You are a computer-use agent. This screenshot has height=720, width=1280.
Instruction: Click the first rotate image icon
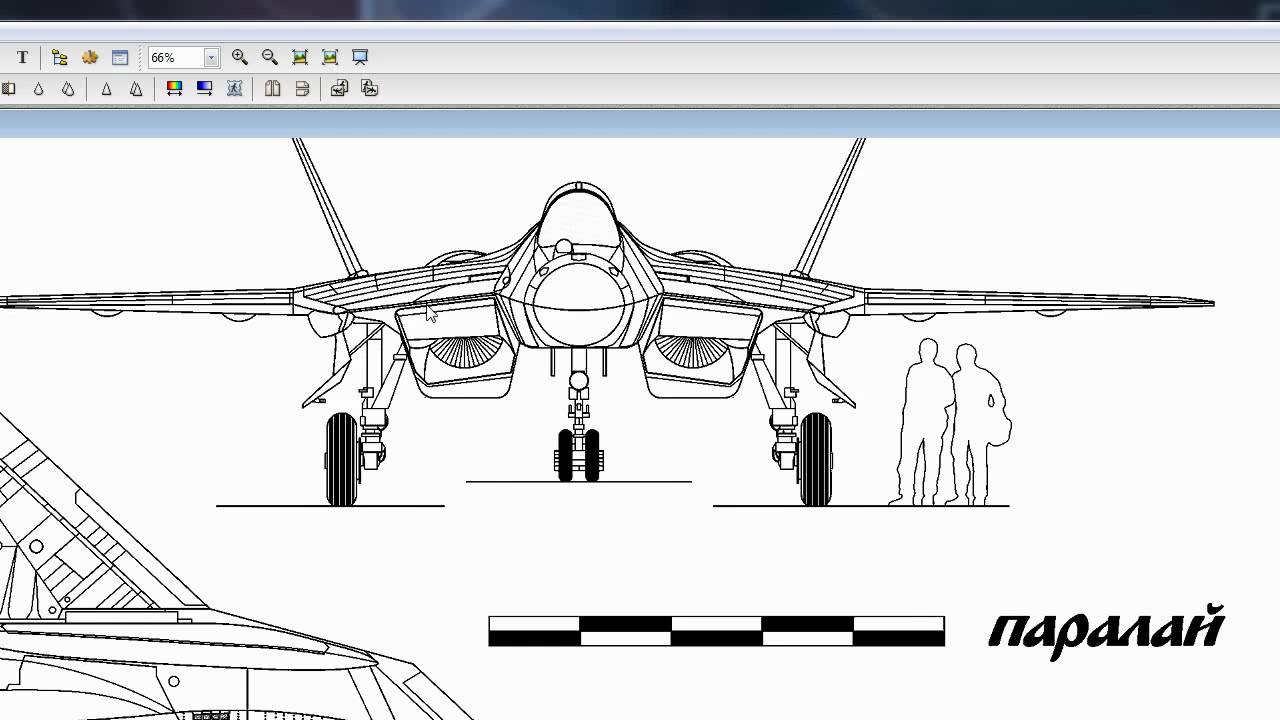(x=339, y=89)
